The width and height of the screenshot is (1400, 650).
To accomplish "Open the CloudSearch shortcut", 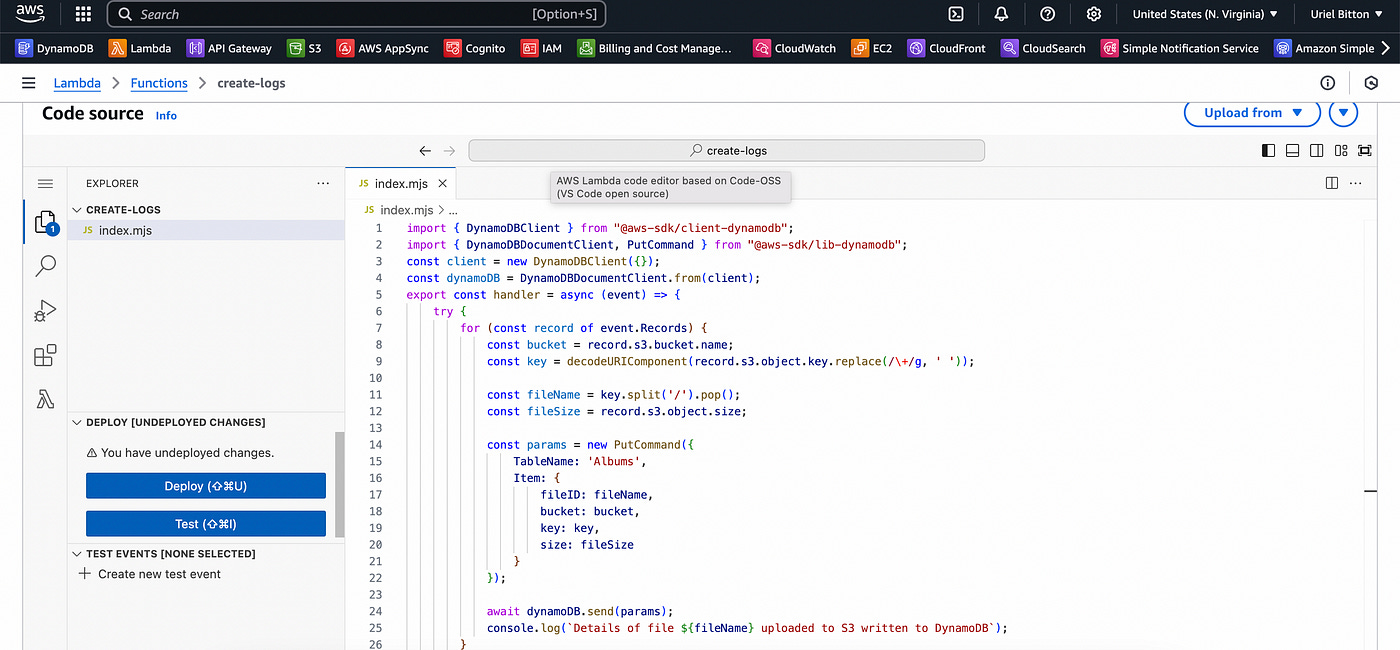I will [x=1044, y=48].
